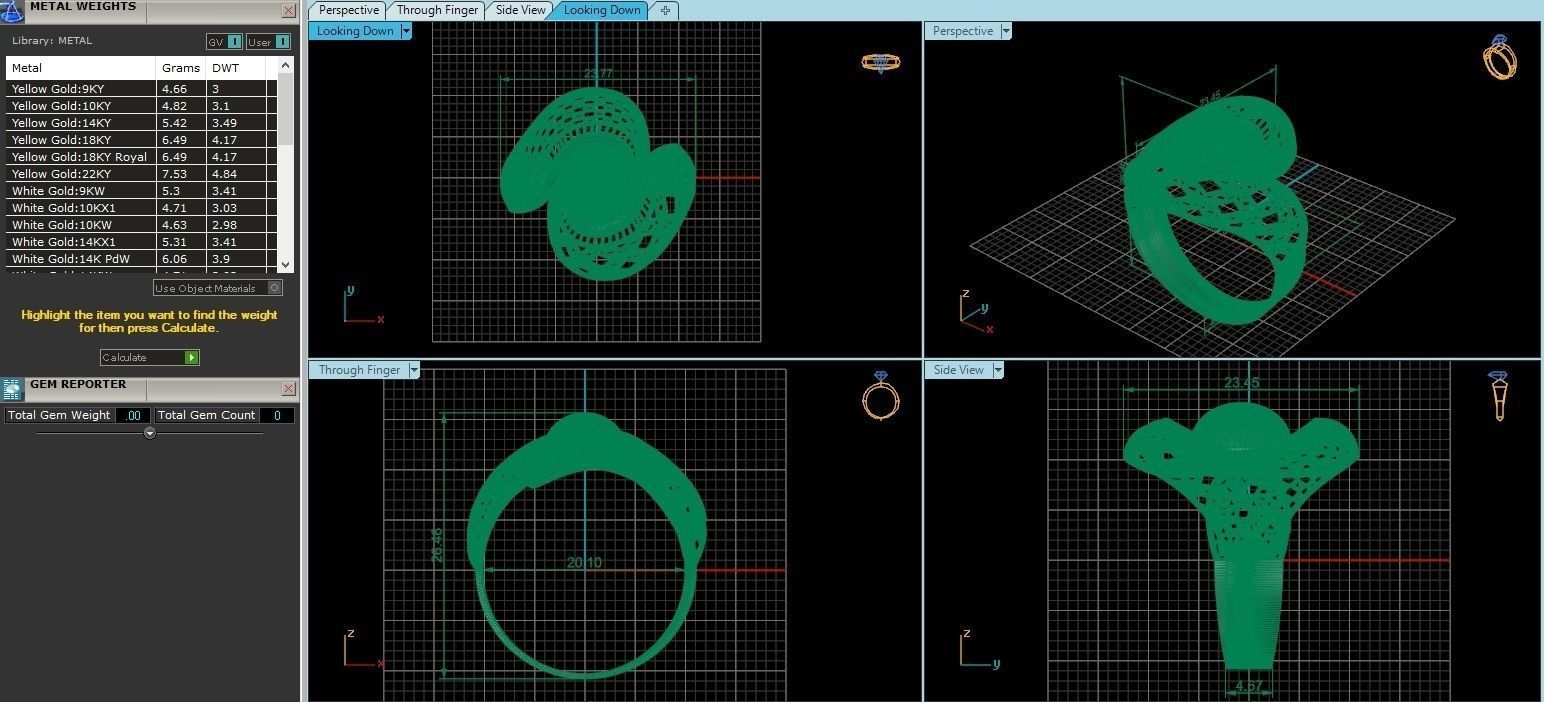Open the Perspective viewport dropdown arrow
Viewport: 1544px width, 702px height.
pyautogui.click(x=1006, y=31)
